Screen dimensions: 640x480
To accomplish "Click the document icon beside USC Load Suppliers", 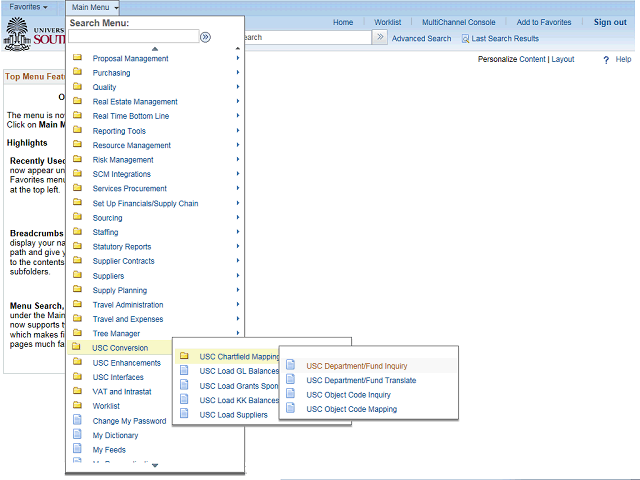I will [184, 414].
